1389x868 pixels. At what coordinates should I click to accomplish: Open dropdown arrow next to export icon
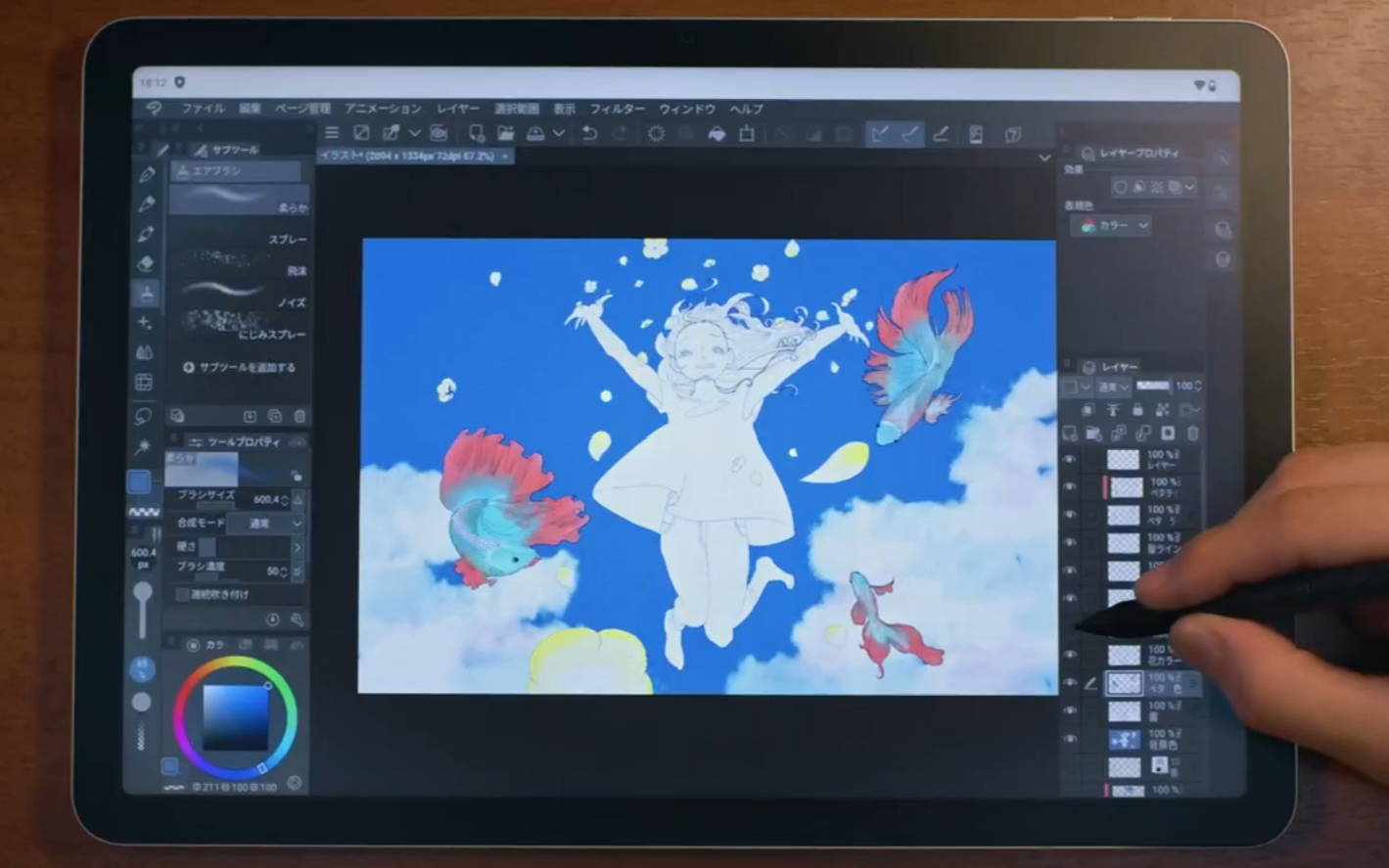click(x=415, y=133)
